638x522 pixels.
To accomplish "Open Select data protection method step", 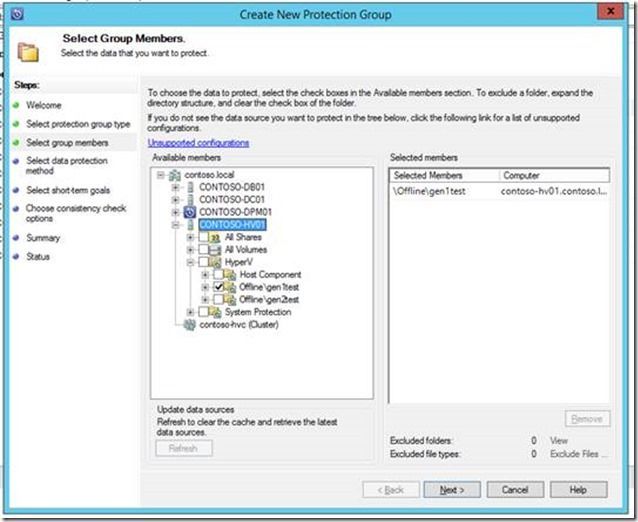I will click(67, 166).
